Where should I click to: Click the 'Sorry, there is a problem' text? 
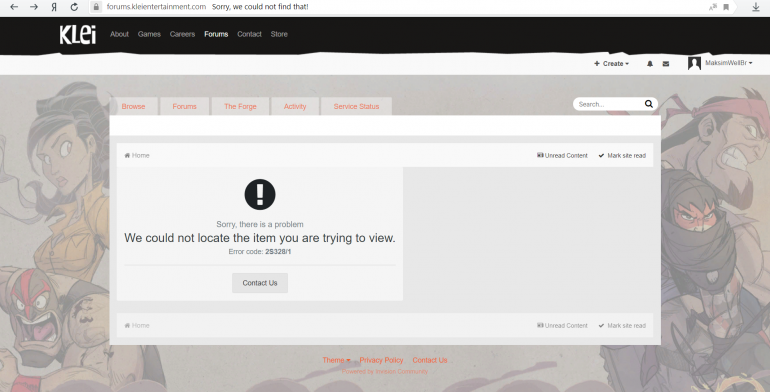pyautogui.click(x=260, y=224)
